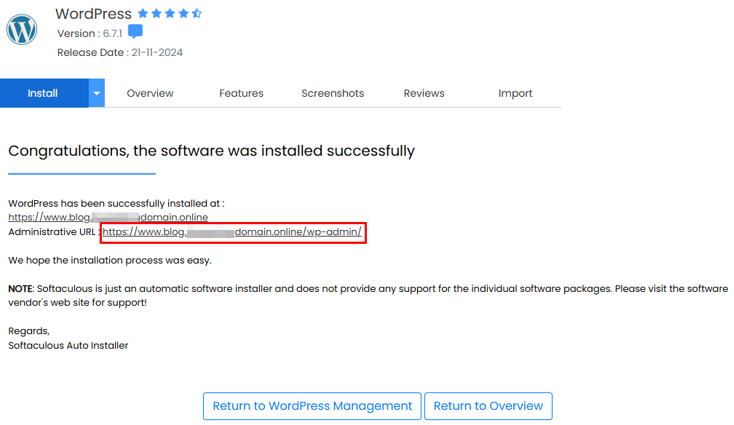
Task: View the Screenshots tab
Action: point(332,93)
